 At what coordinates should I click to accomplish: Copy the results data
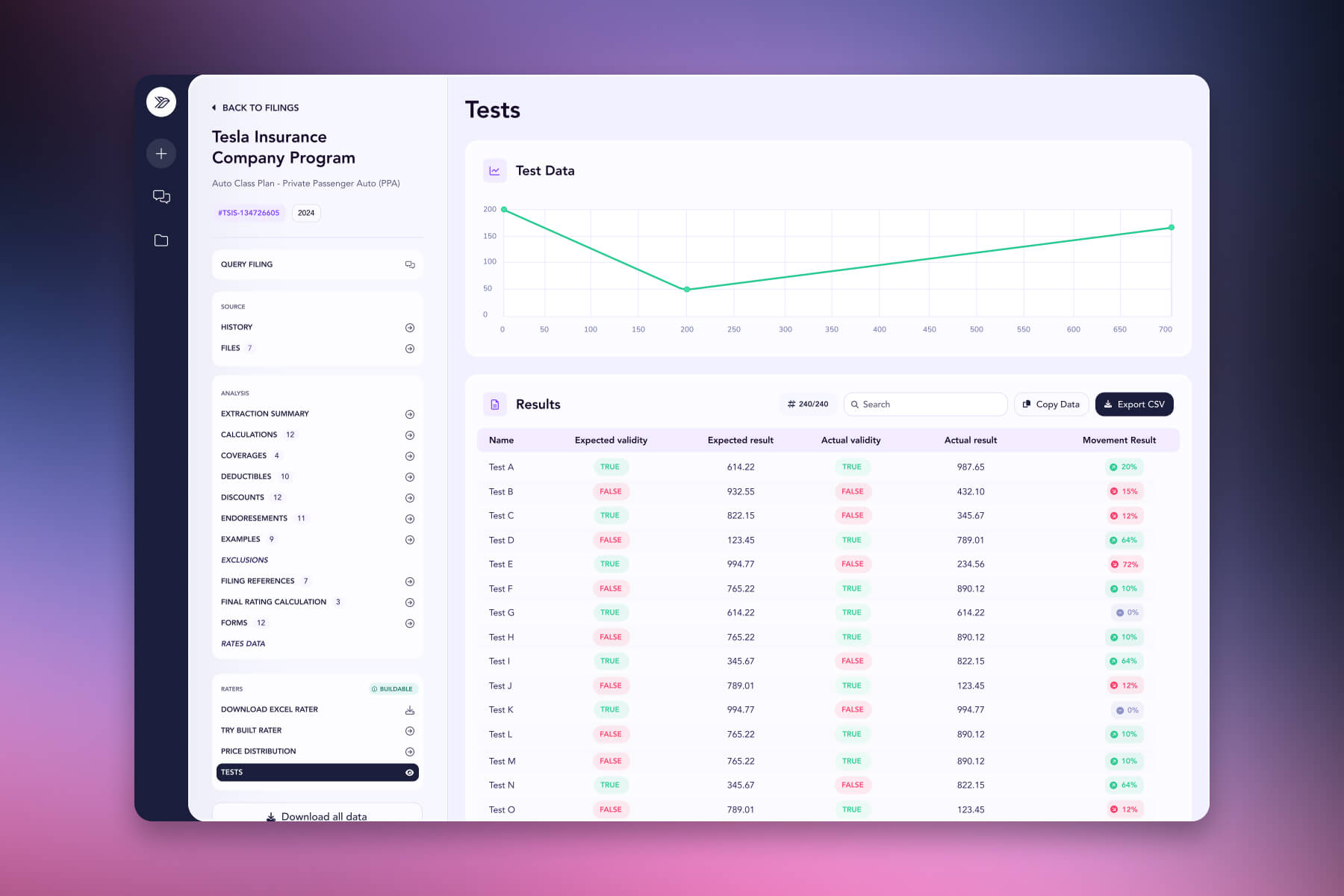click(1051, 404)
